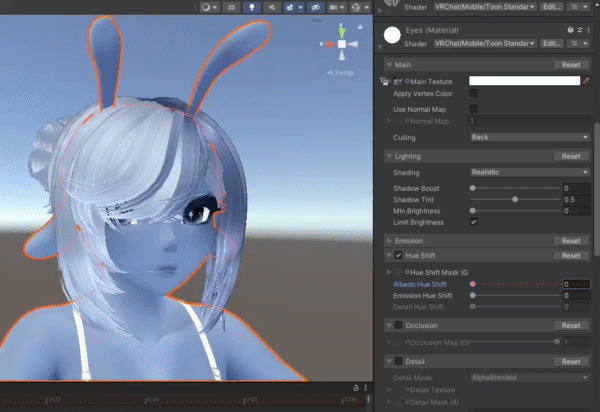Open the Eyes material help icon
600x412 pixels.
pyautogui.click(x=570, y=32)
